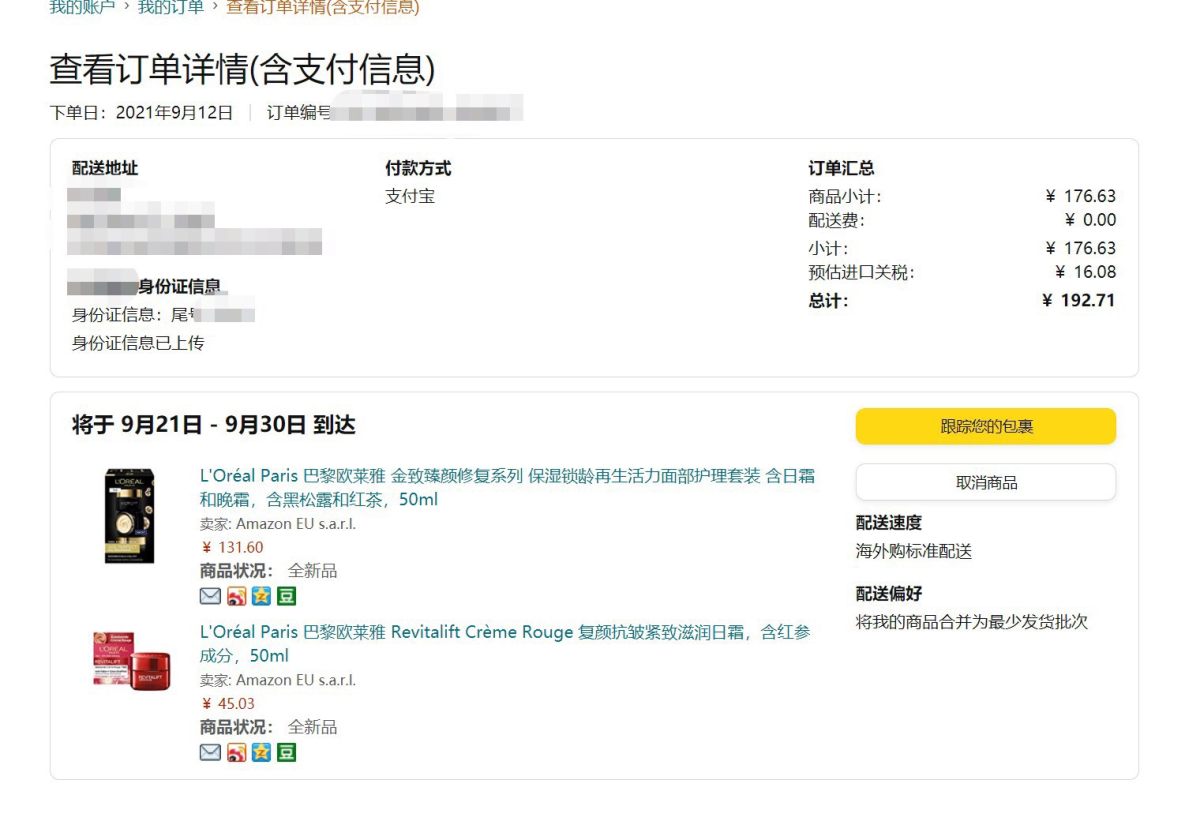
Task: Share first L'Oréal set via email icon
Action: click(210, 596)
